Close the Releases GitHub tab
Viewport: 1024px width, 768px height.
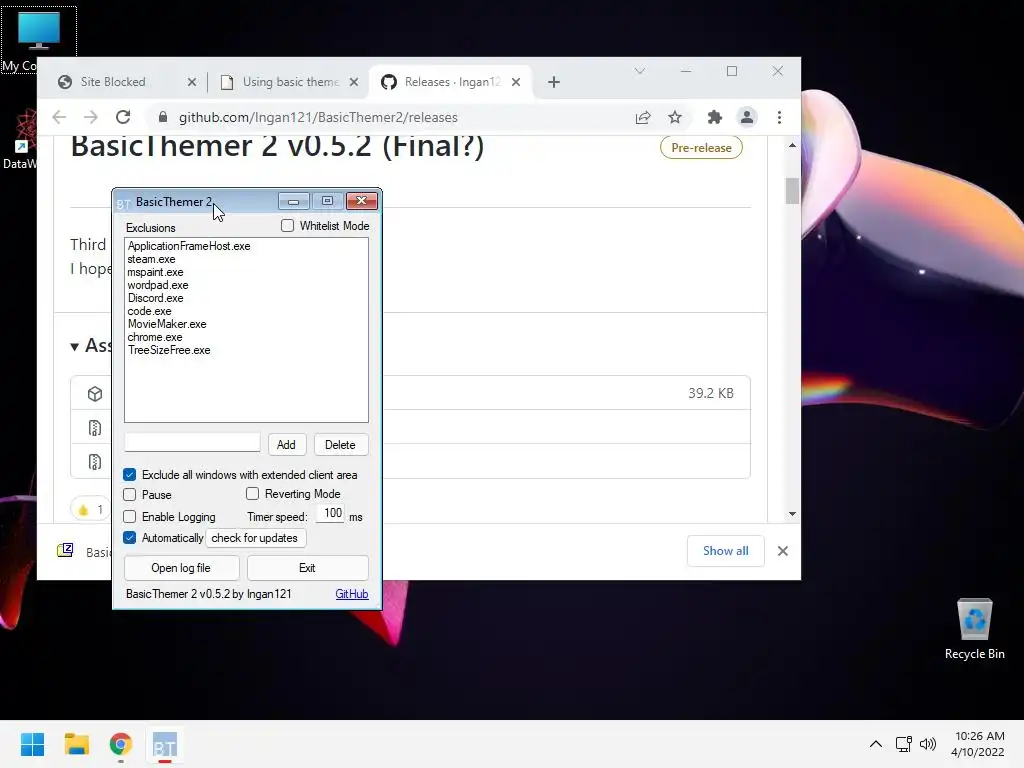click(x=516, y=82)
